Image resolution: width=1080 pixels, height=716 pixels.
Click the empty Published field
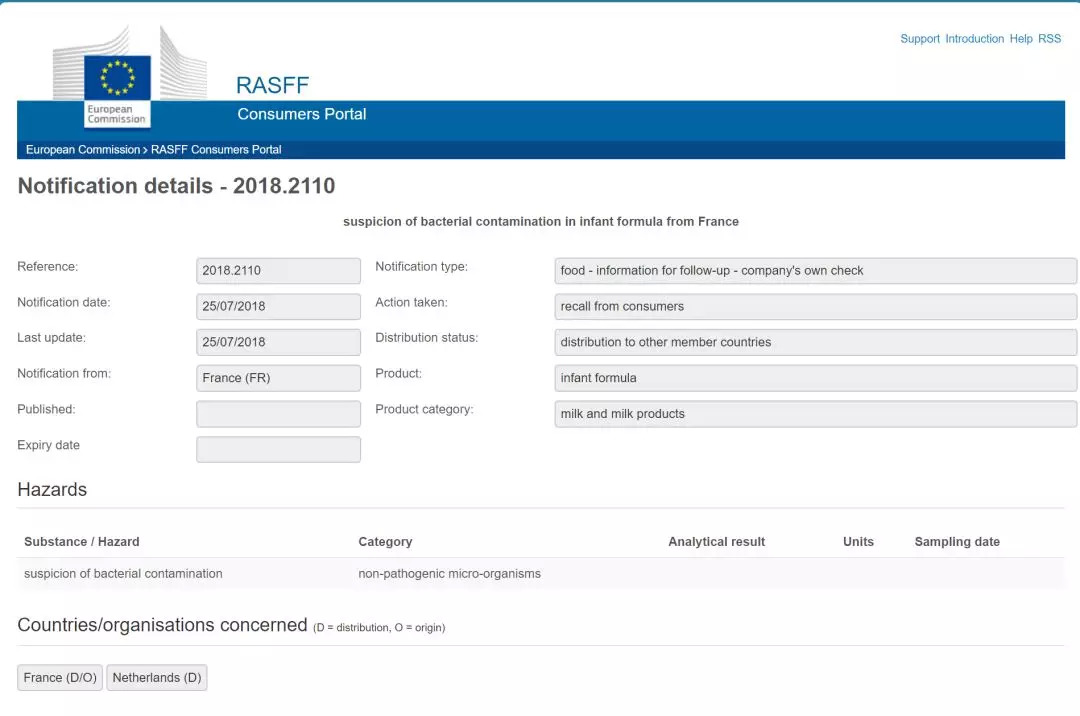(x=278, y=414)
